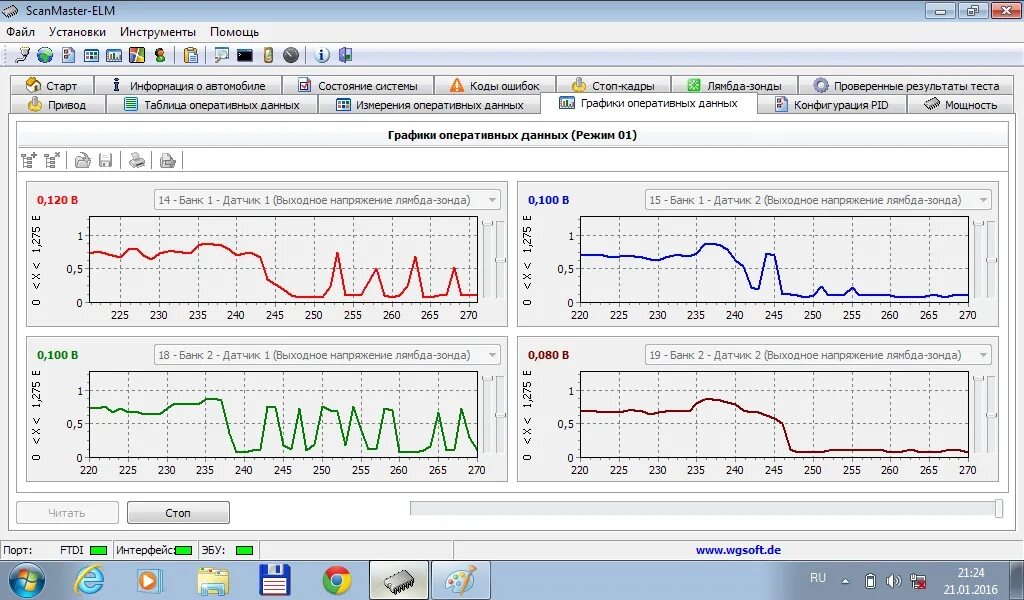Open Paint from the taskbar
The image size is (1024, 600).
[x=460, y=580]
